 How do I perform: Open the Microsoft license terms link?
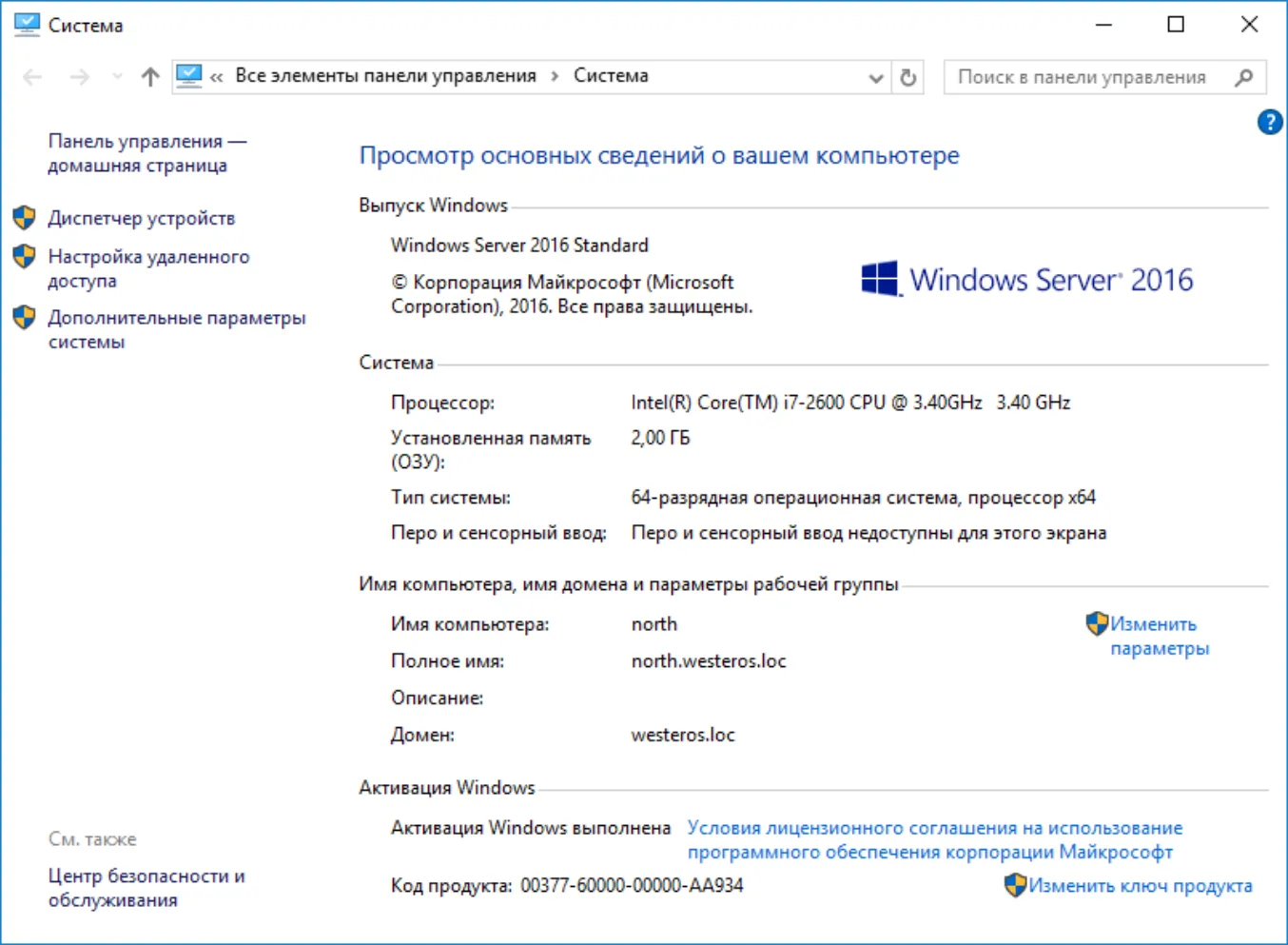pos(935,839)
